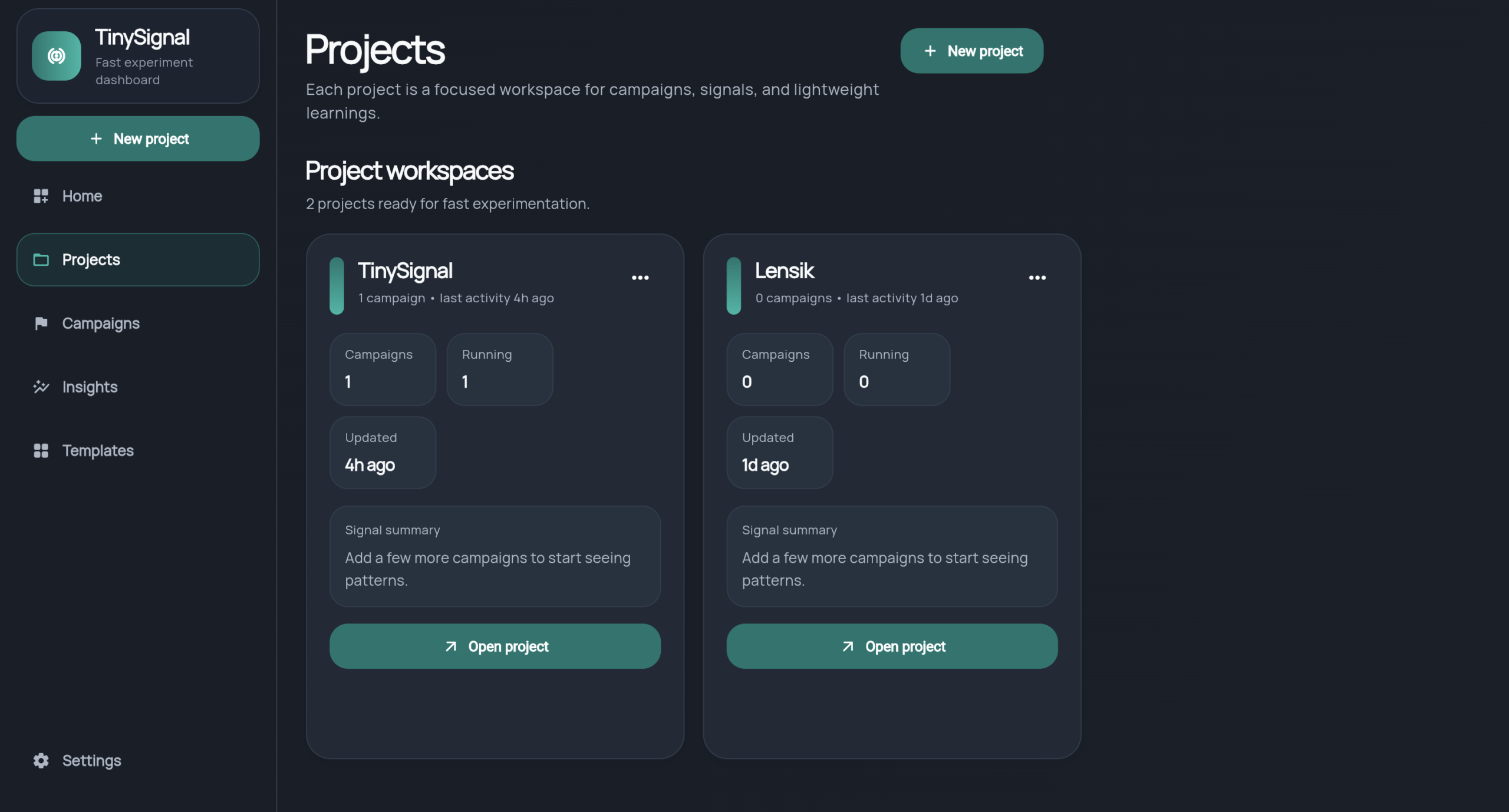Open the TinySignal card three-dot menu
Image resolution: width=1509 pixels, height=812 pixels.
640,278
